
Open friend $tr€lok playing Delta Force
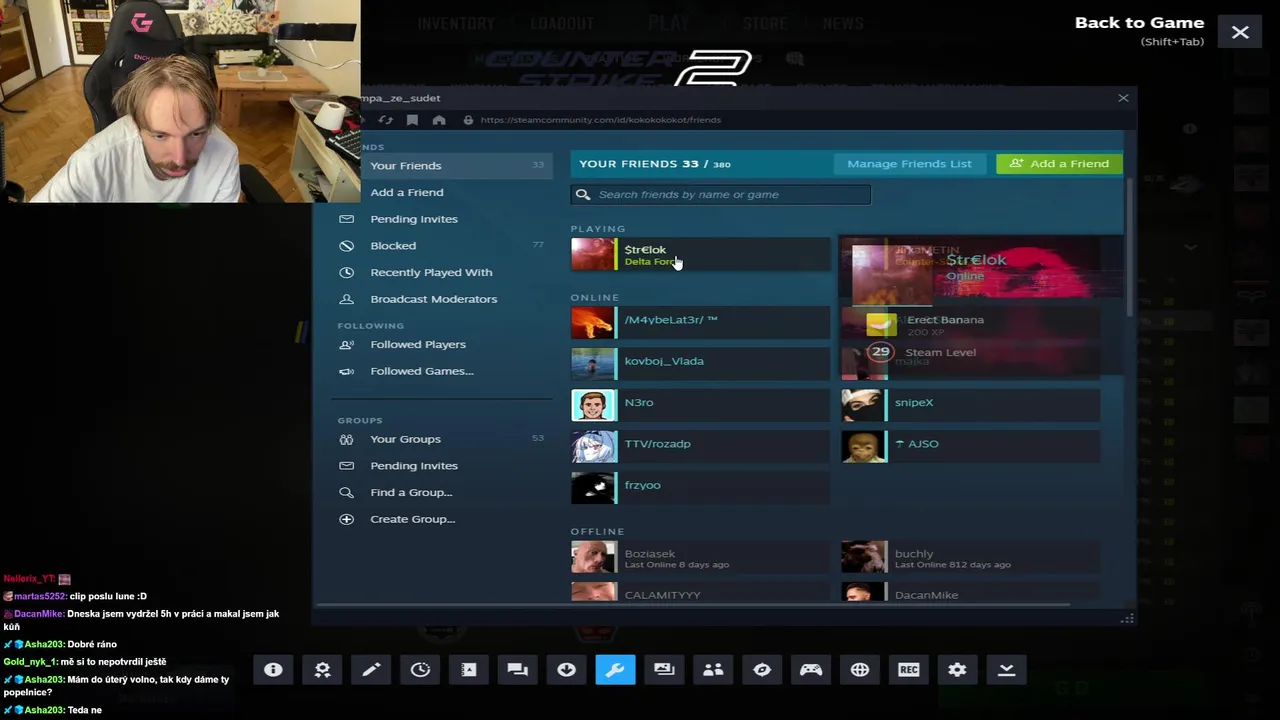700,254
